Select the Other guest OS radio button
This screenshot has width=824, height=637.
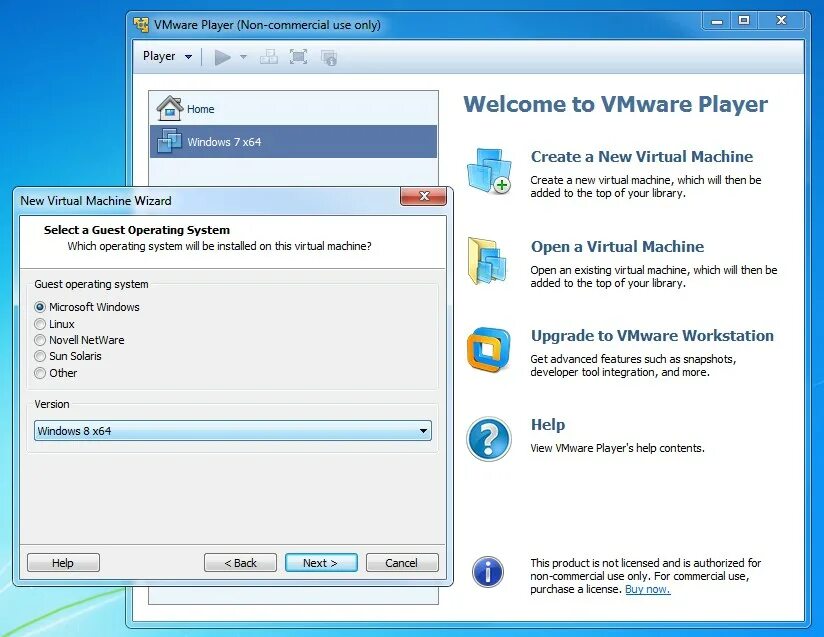(40, 373)
